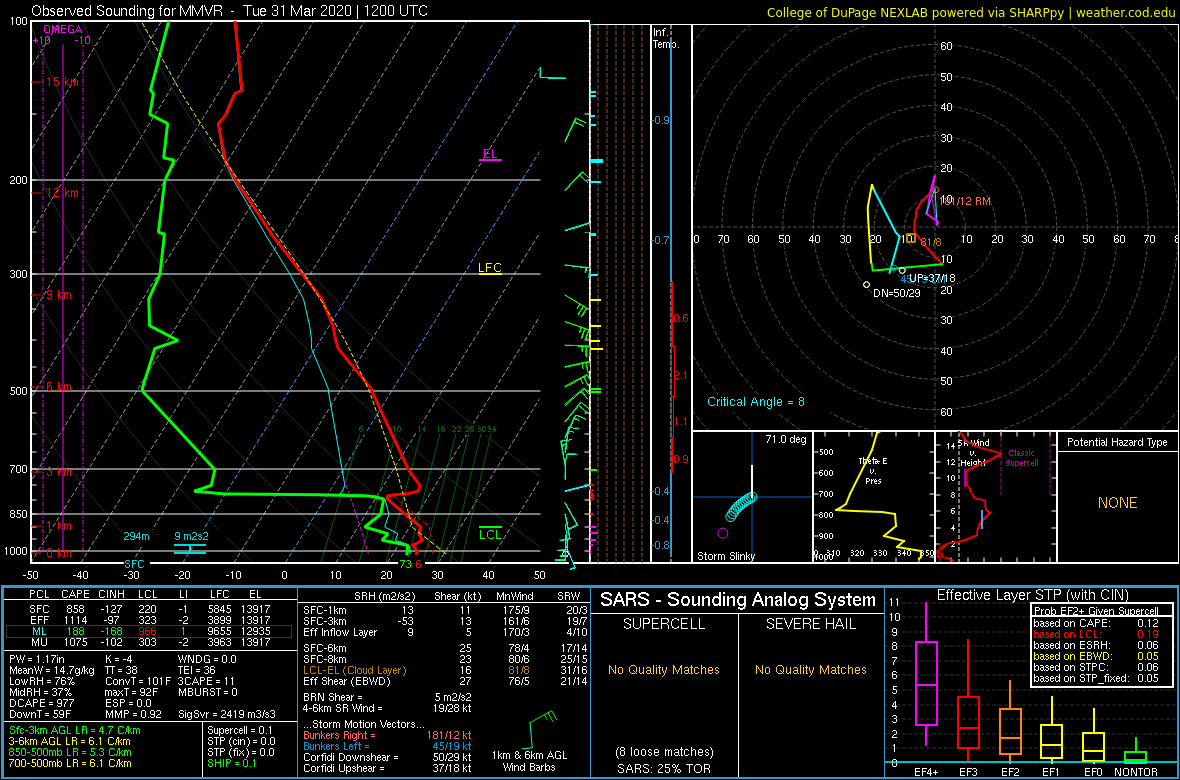Select the magenta EF4+ box plot
Screen dimensions: 1180x780
pos(925,675)
